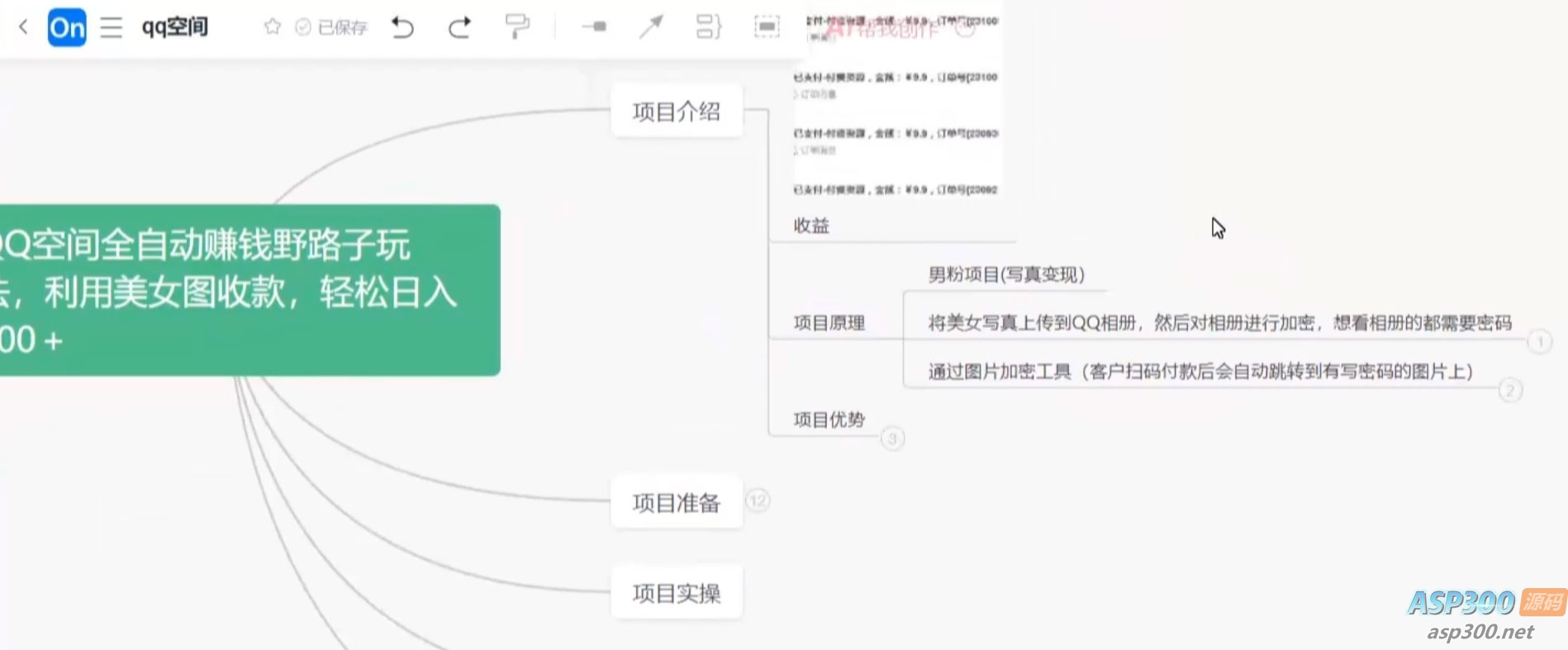Click the ProcessOn 'On' logo
The image size is (1568, 650).
67,27
